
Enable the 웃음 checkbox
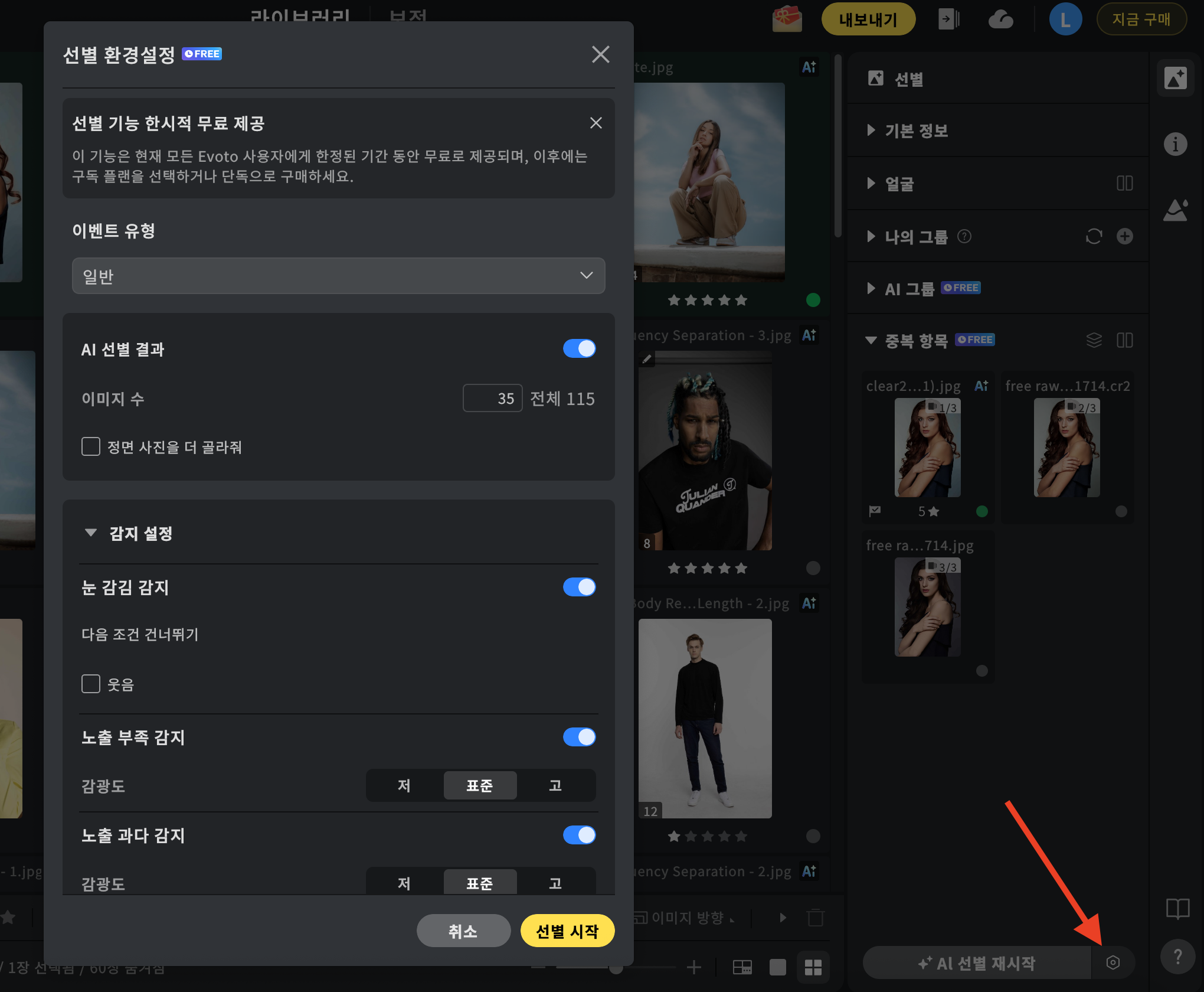point(91,684)
